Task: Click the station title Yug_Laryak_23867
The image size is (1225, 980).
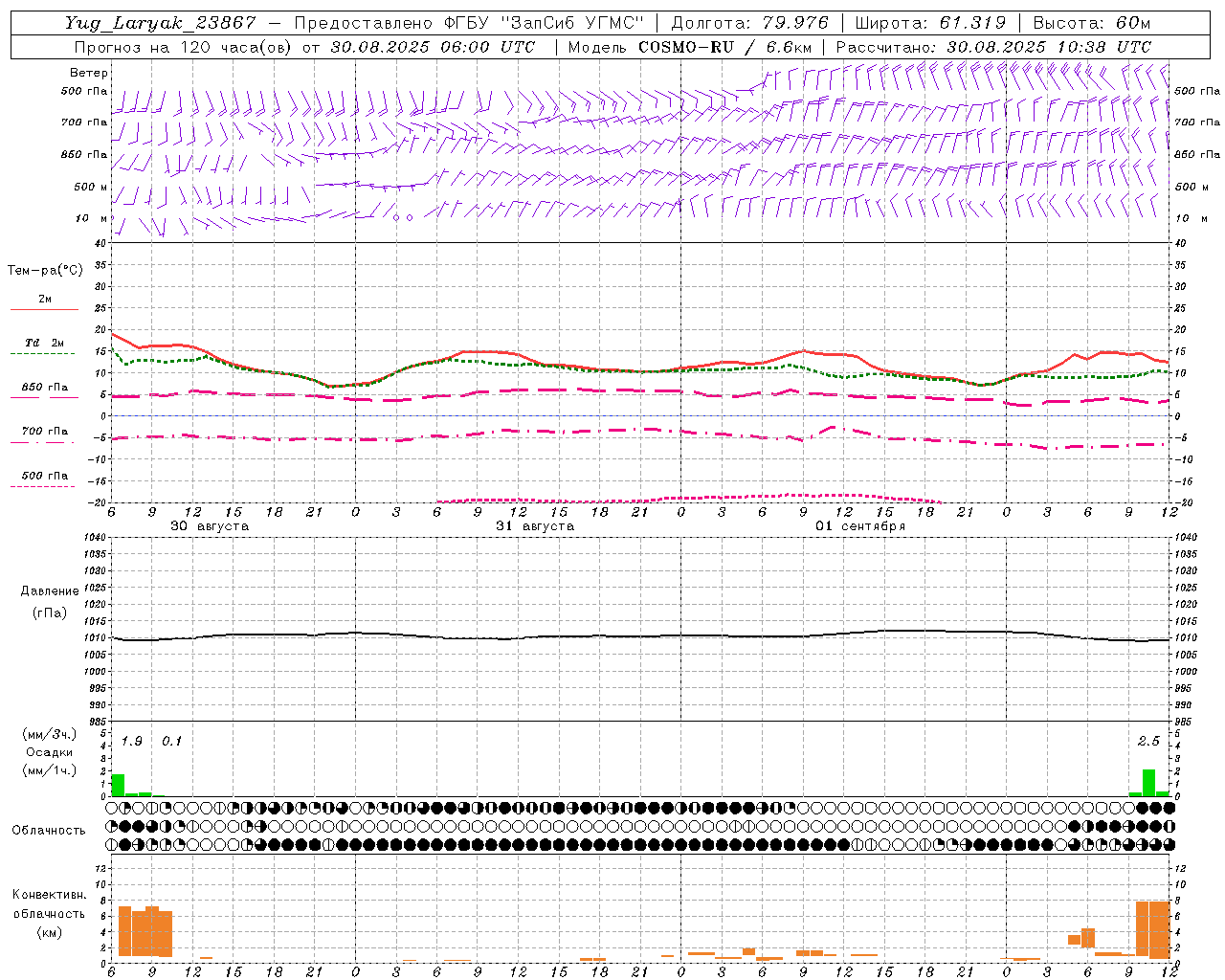Action: (161, 23)
